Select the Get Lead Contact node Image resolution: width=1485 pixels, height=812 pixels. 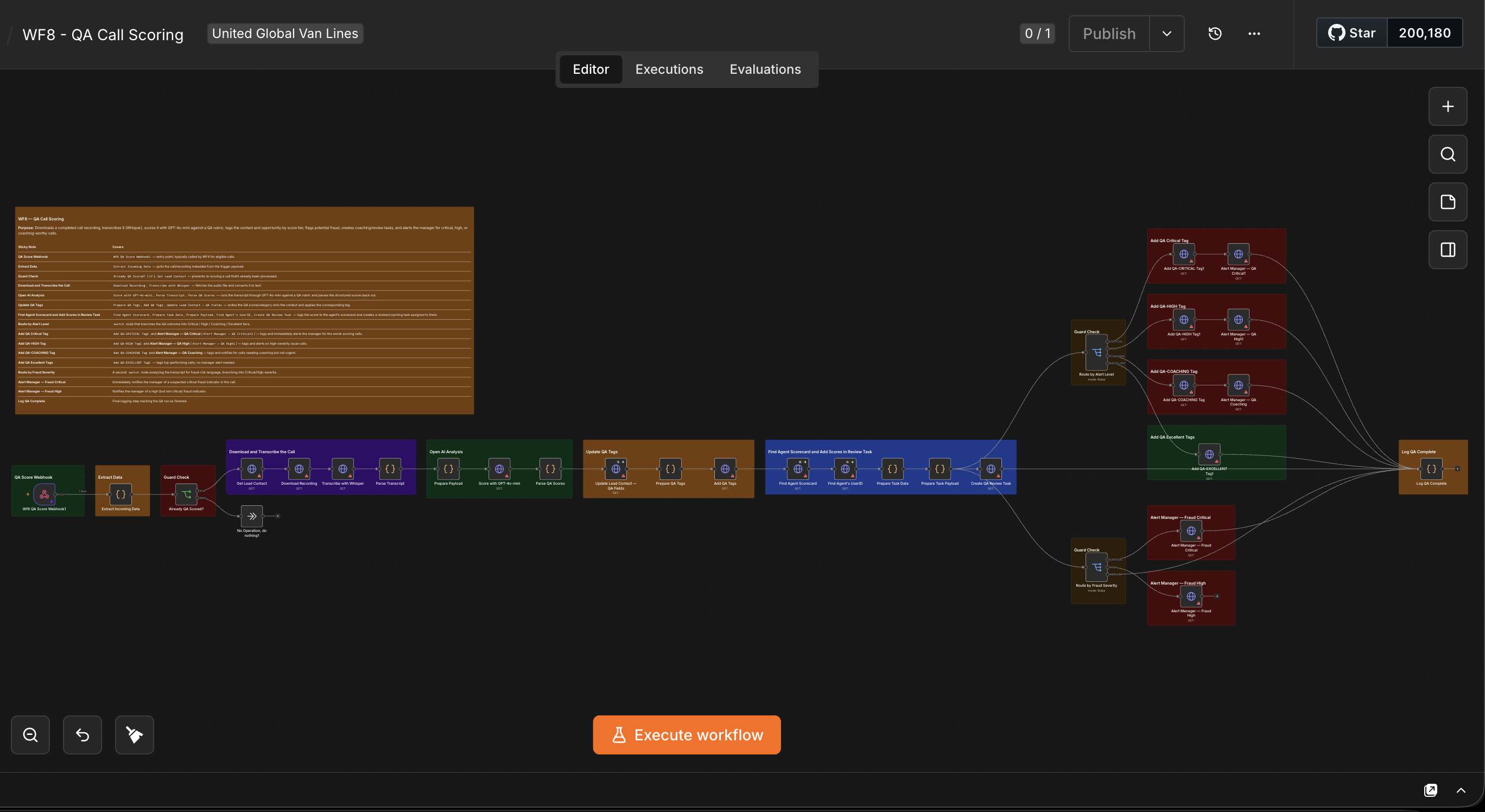coord(252,469)
